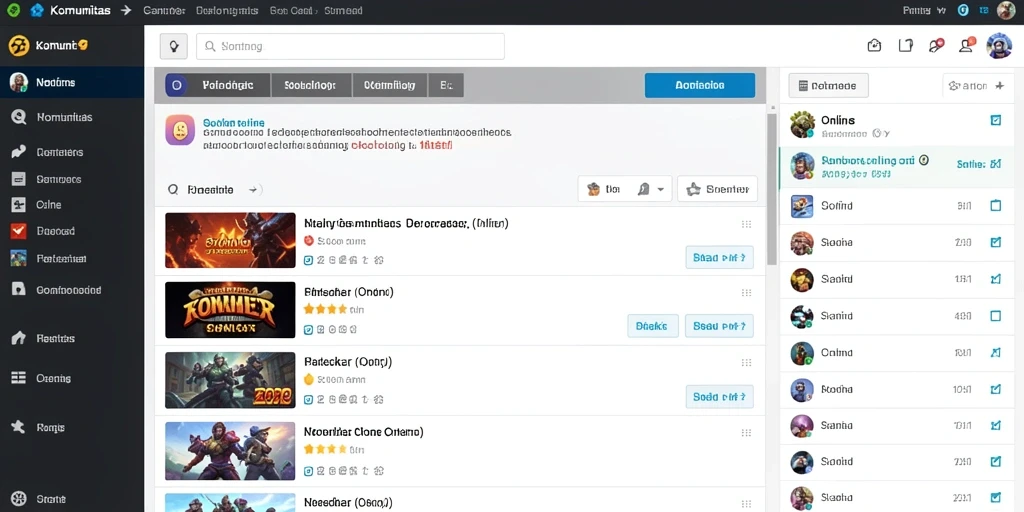Viewport: 1024px width, 512px height.
Task: Switch to the Sootoliogr tab
Action: tap(311, 85)
